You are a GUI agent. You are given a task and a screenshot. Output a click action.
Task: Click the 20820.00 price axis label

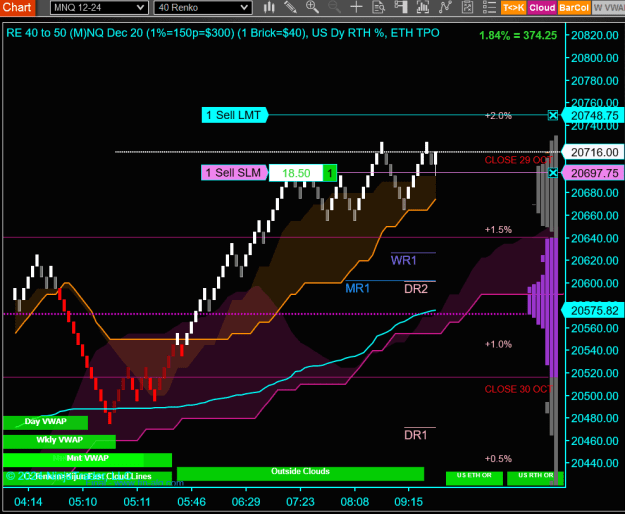(595, 35)
